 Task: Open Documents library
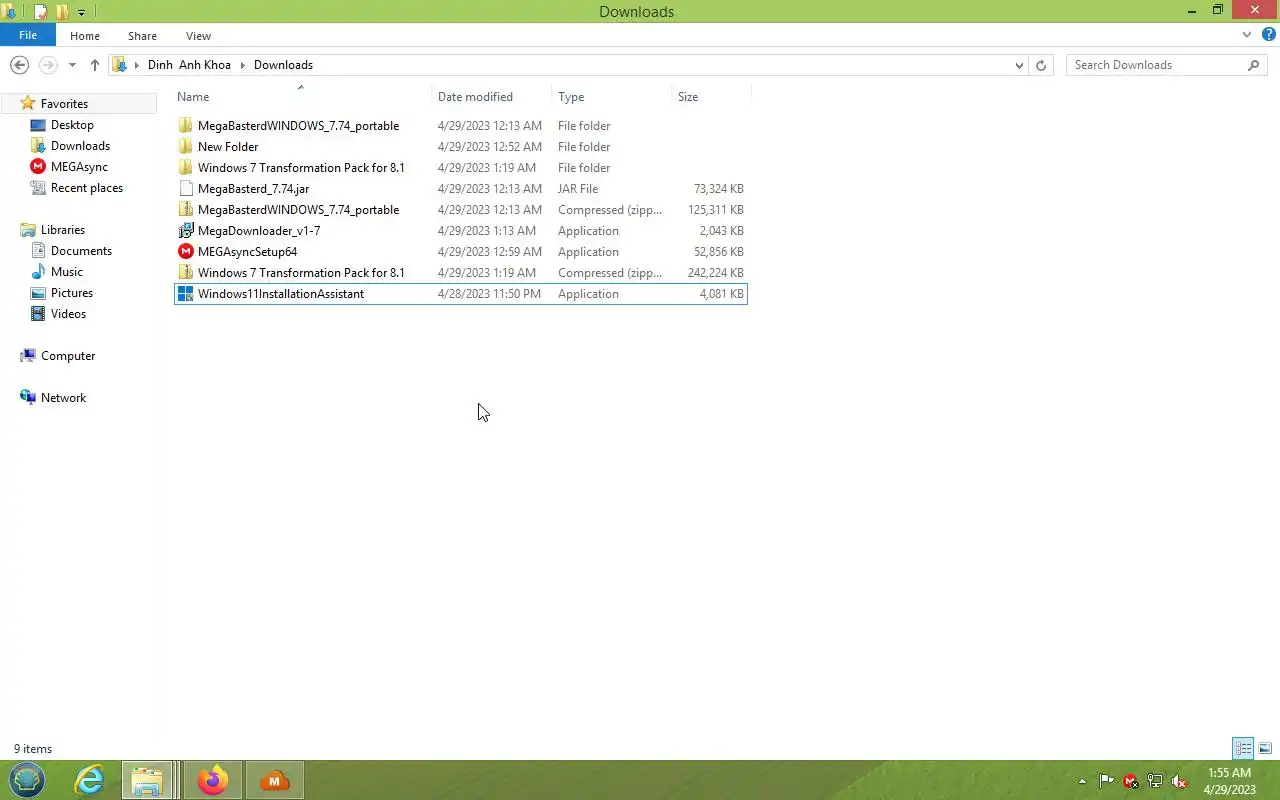[81, 251]
